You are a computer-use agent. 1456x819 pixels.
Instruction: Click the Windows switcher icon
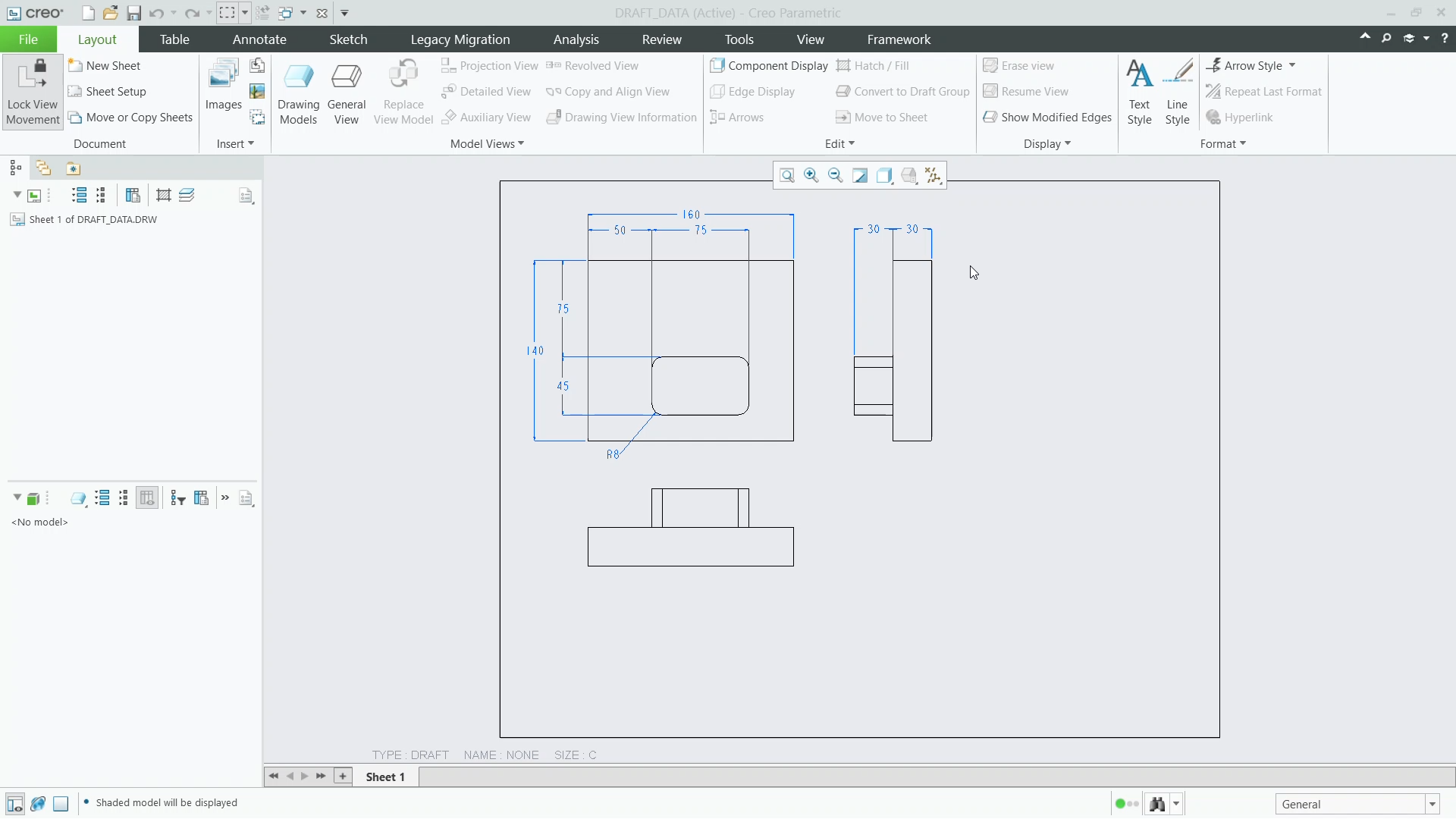[x=286, y=13]
